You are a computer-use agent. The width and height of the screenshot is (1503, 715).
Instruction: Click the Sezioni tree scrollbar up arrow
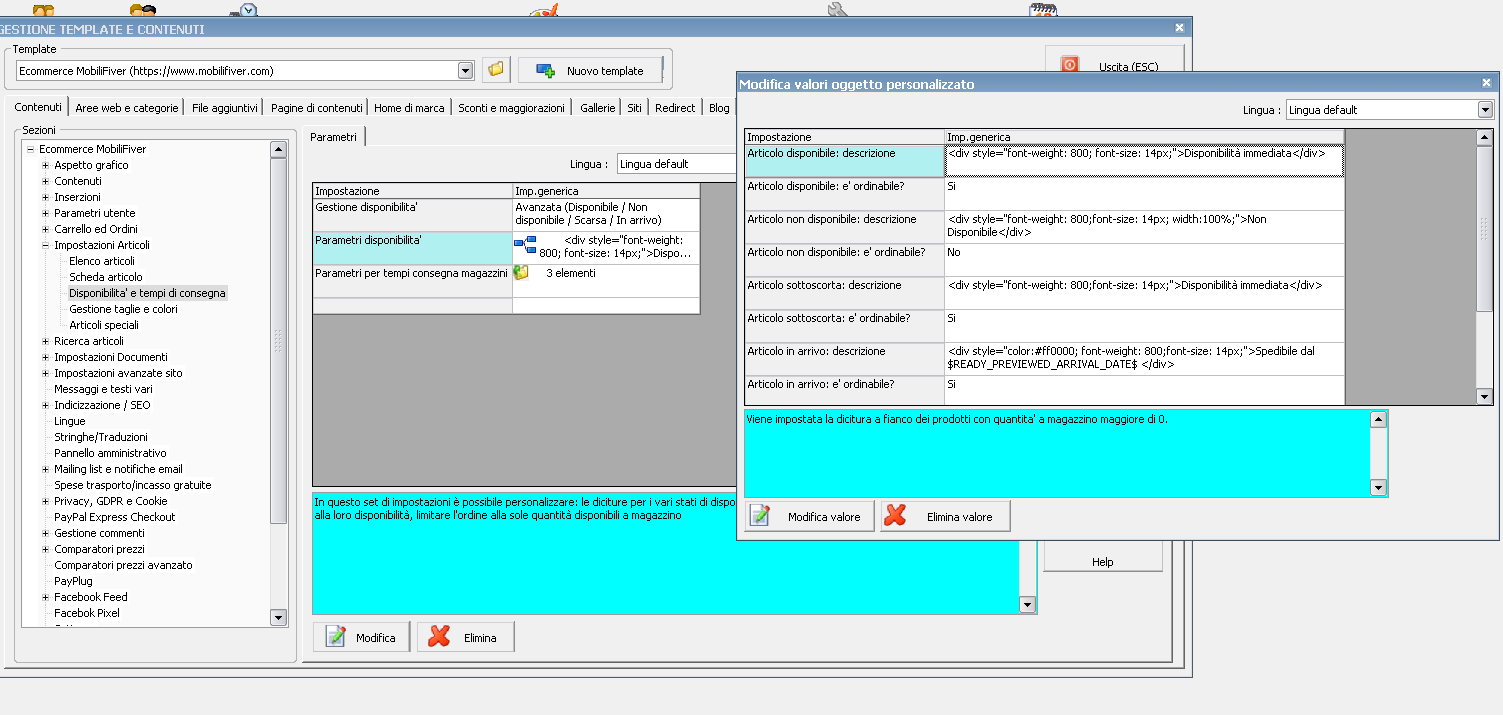tap(278, 150)
